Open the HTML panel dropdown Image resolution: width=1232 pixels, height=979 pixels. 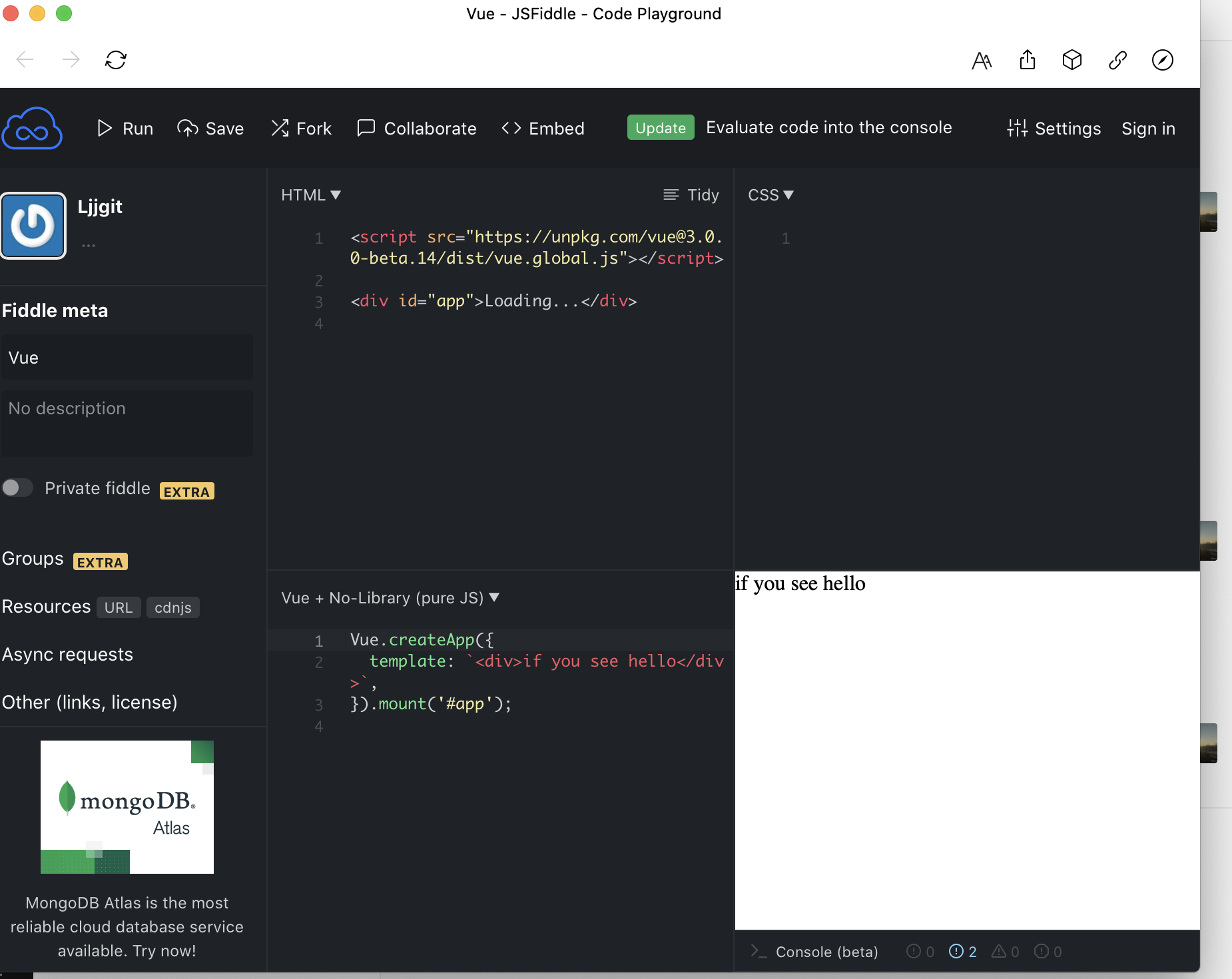[x=311, y=194]
